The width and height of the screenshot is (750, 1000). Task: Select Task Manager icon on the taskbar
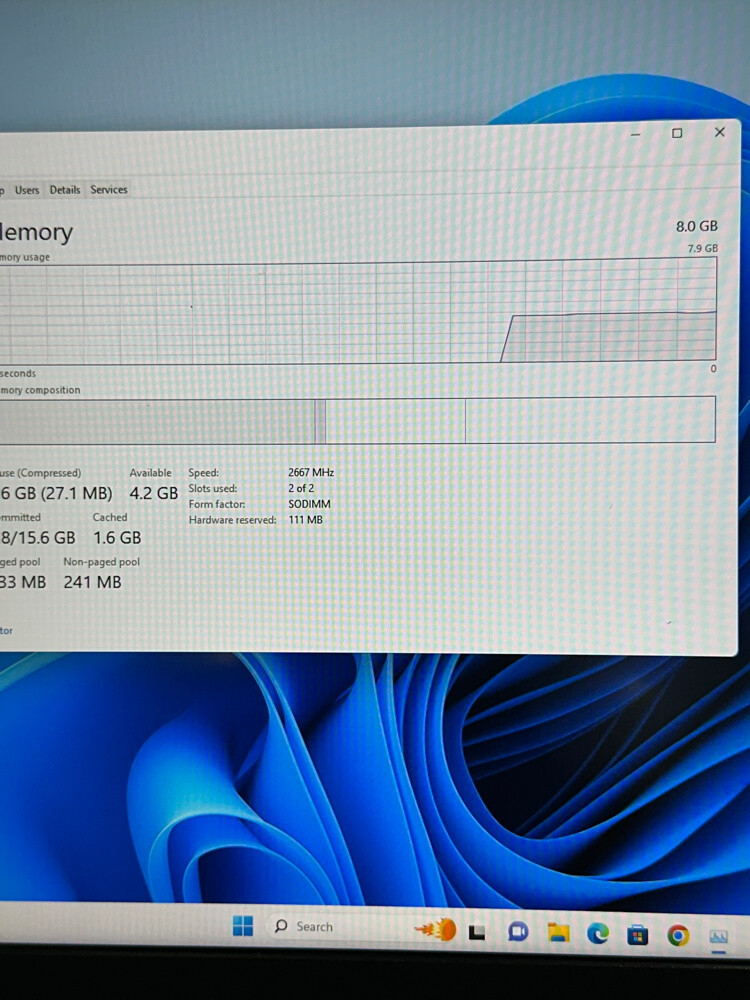tap(719, 938)
